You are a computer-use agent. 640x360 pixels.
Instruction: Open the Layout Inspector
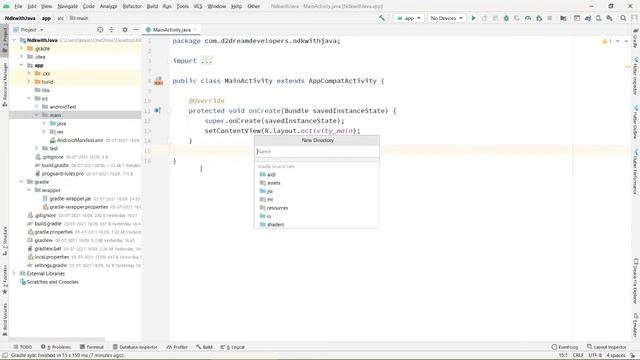coord(607,347)
